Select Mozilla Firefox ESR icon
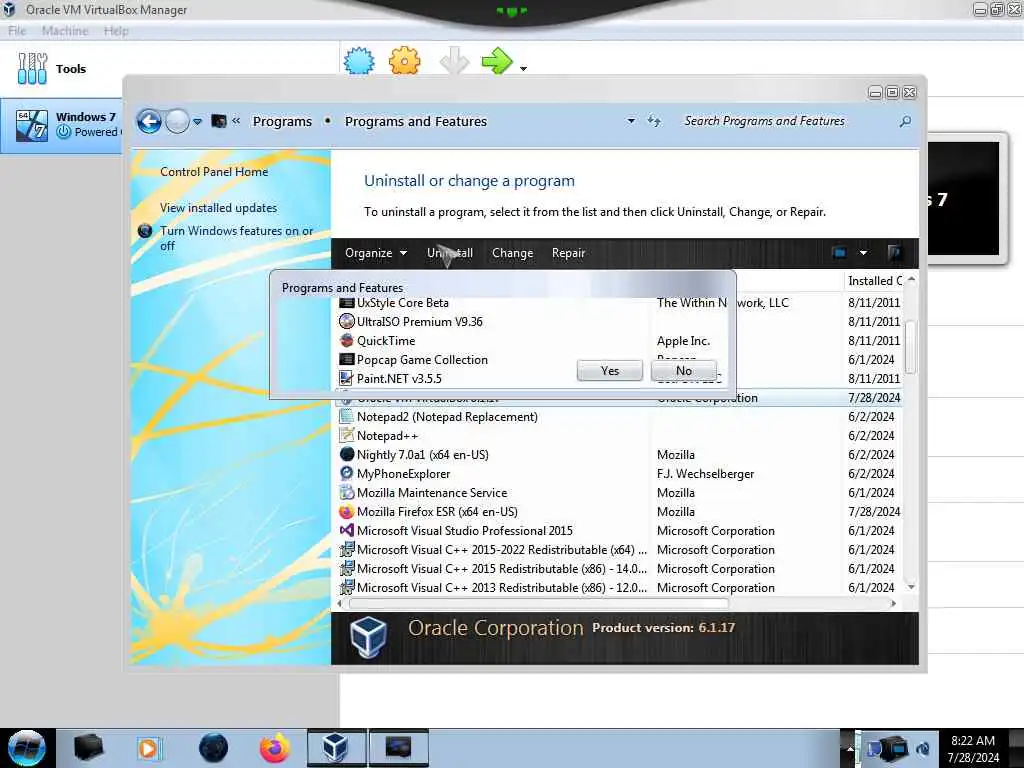1024x768 pixels. coord(347,511)
